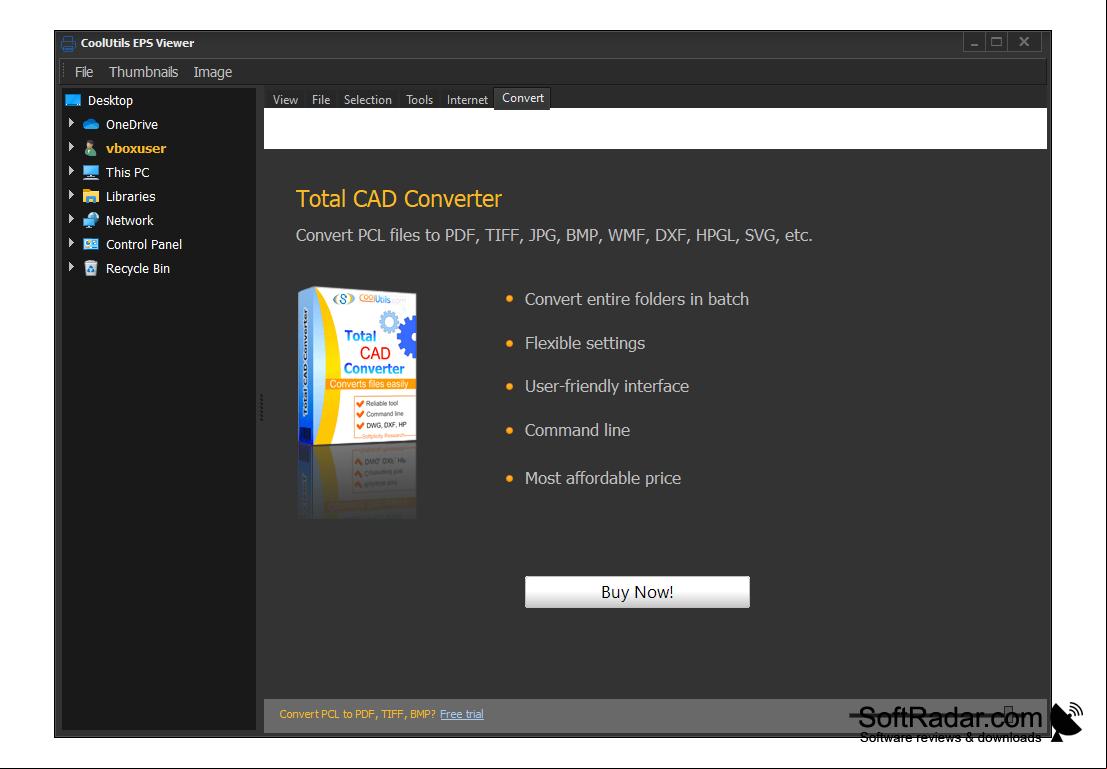Click 'Convert PCL to PDF, TIFF, BMP?' text
The image size is (1107, 769).
[x=358, y=714]
